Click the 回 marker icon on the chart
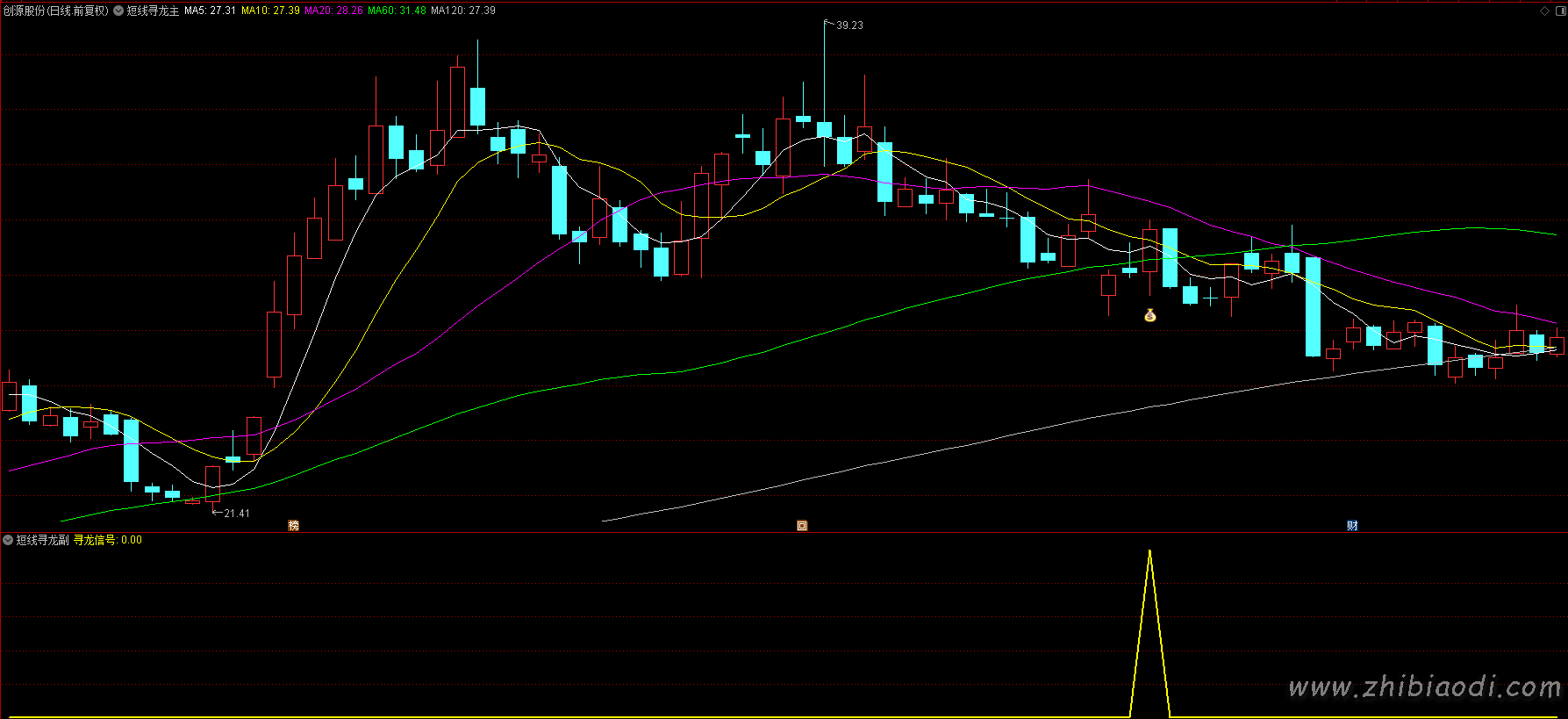The image size is (1568, 719). (x=801, y=525)
